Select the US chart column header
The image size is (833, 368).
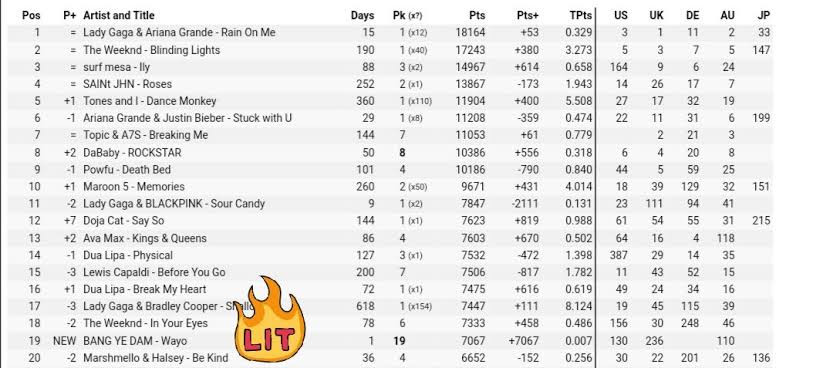pos(620,15)
